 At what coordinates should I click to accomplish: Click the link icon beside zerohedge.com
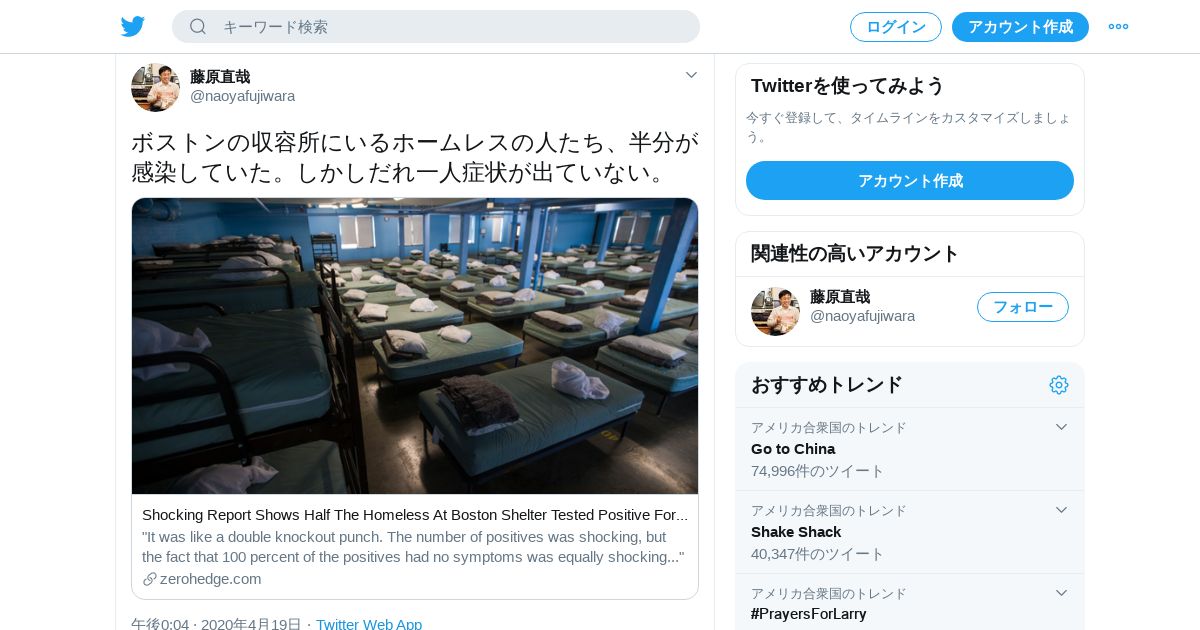[x=150, y=579]
